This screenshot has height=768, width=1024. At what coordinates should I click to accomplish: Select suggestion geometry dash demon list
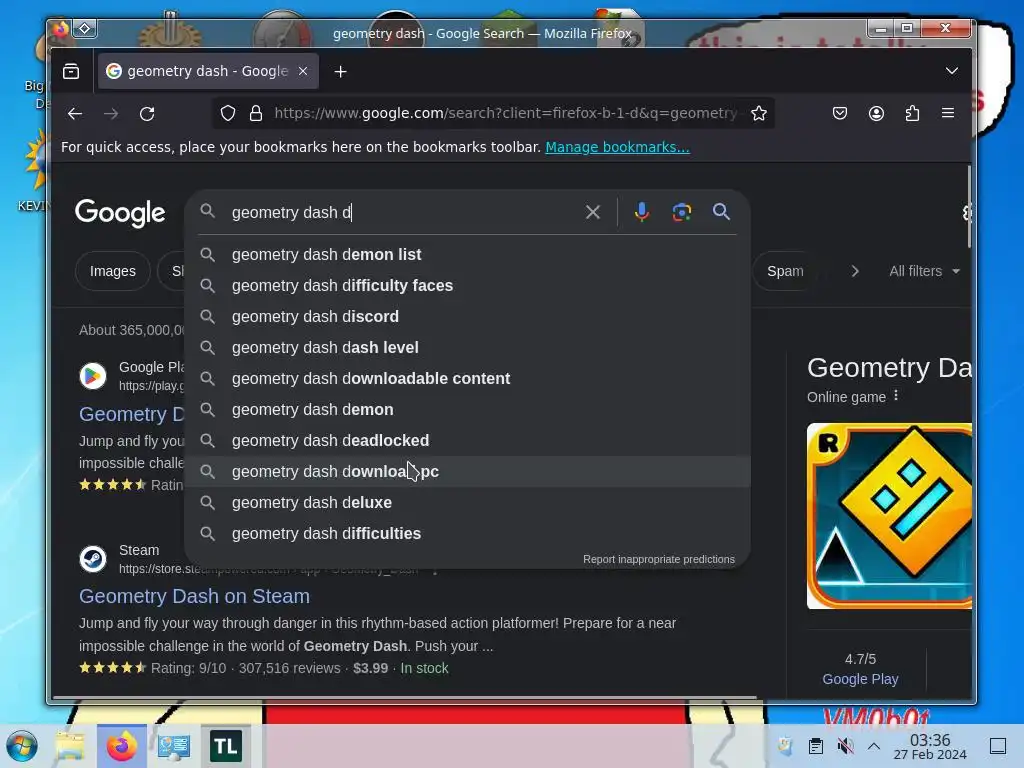468,255
